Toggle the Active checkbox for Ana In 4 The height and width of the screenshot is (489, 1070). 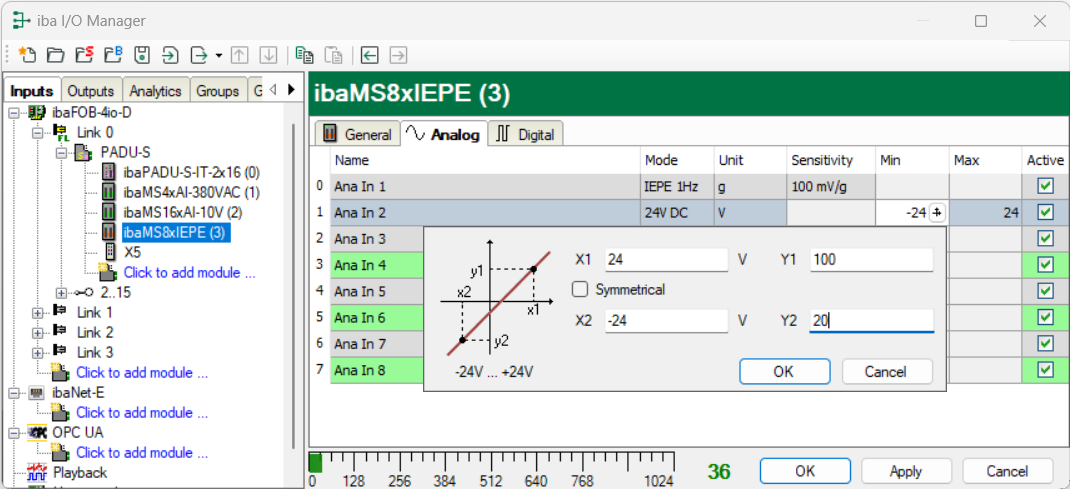[1045, 265]
